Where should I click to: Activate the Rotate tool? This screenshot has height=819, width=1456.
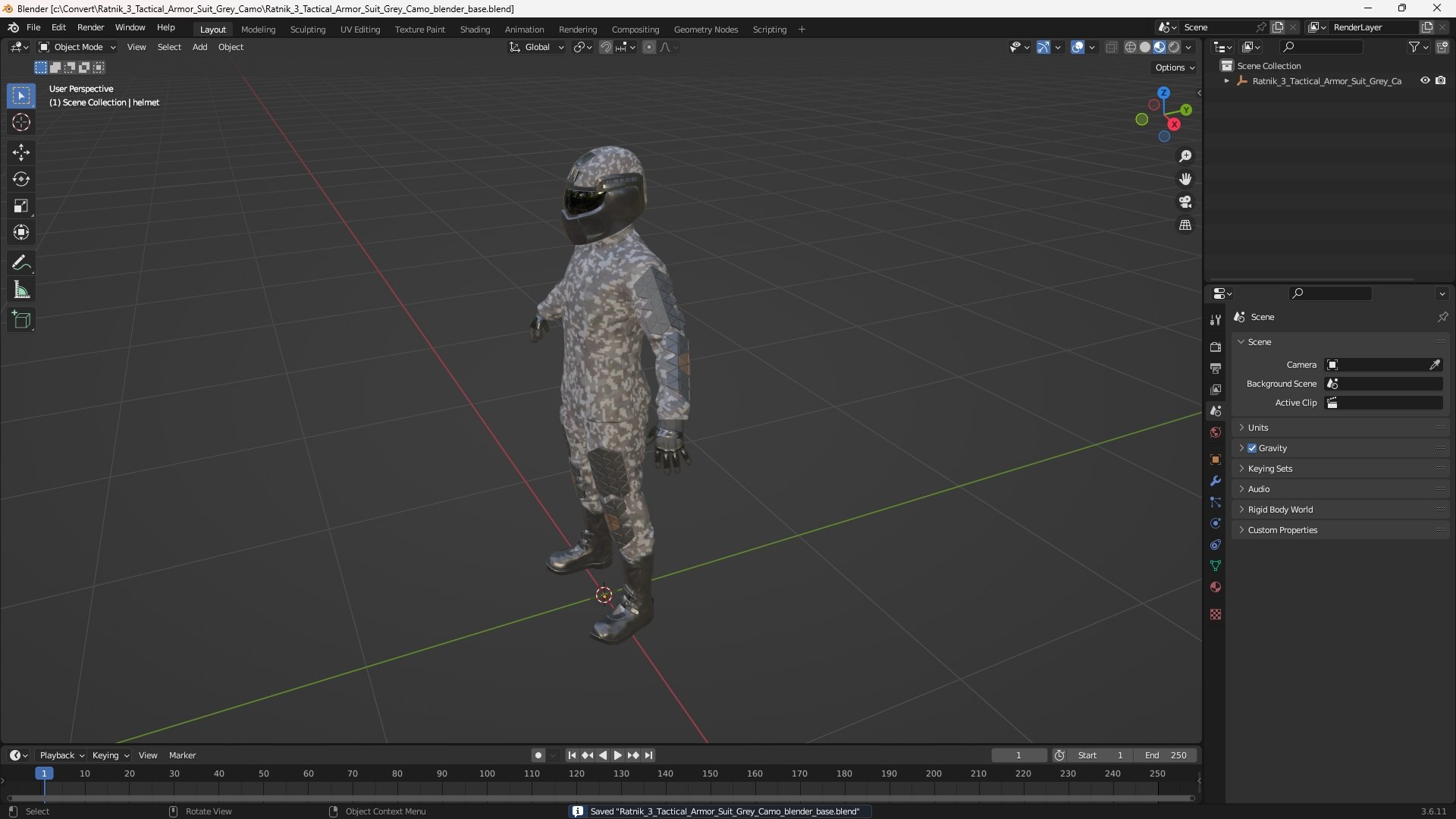21,179
